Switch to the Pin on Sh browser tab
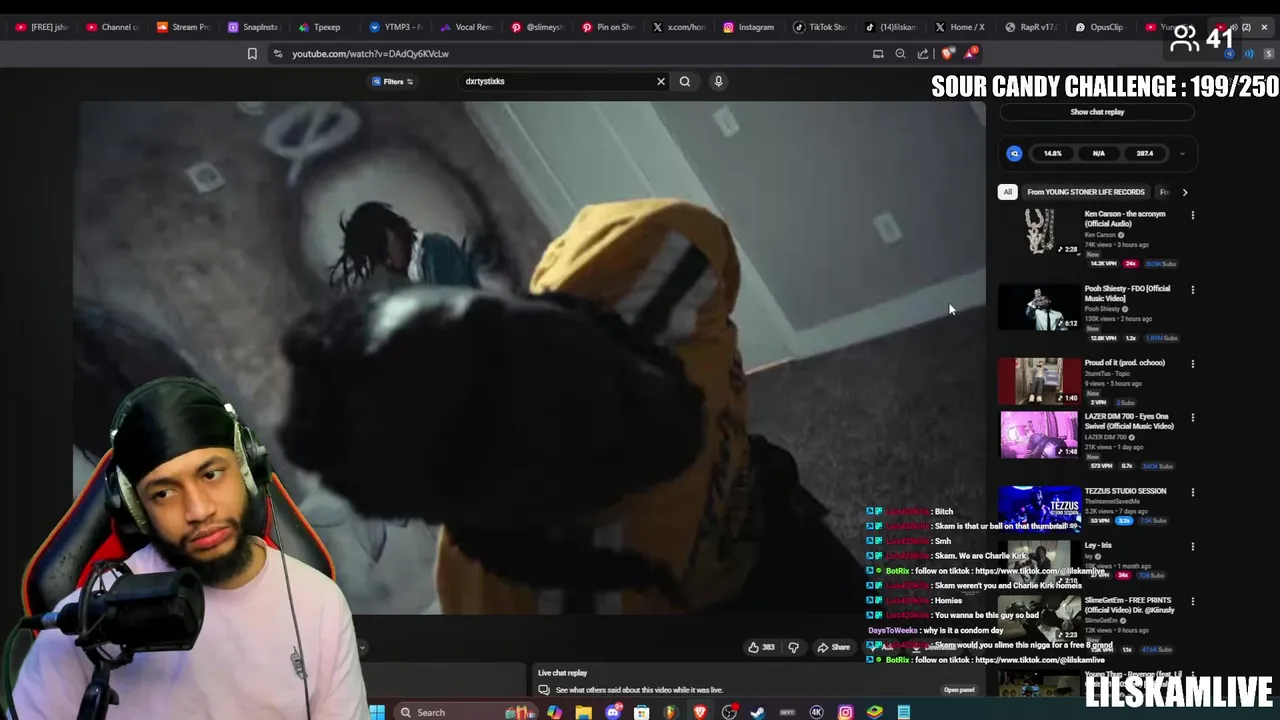 [608, 27]
